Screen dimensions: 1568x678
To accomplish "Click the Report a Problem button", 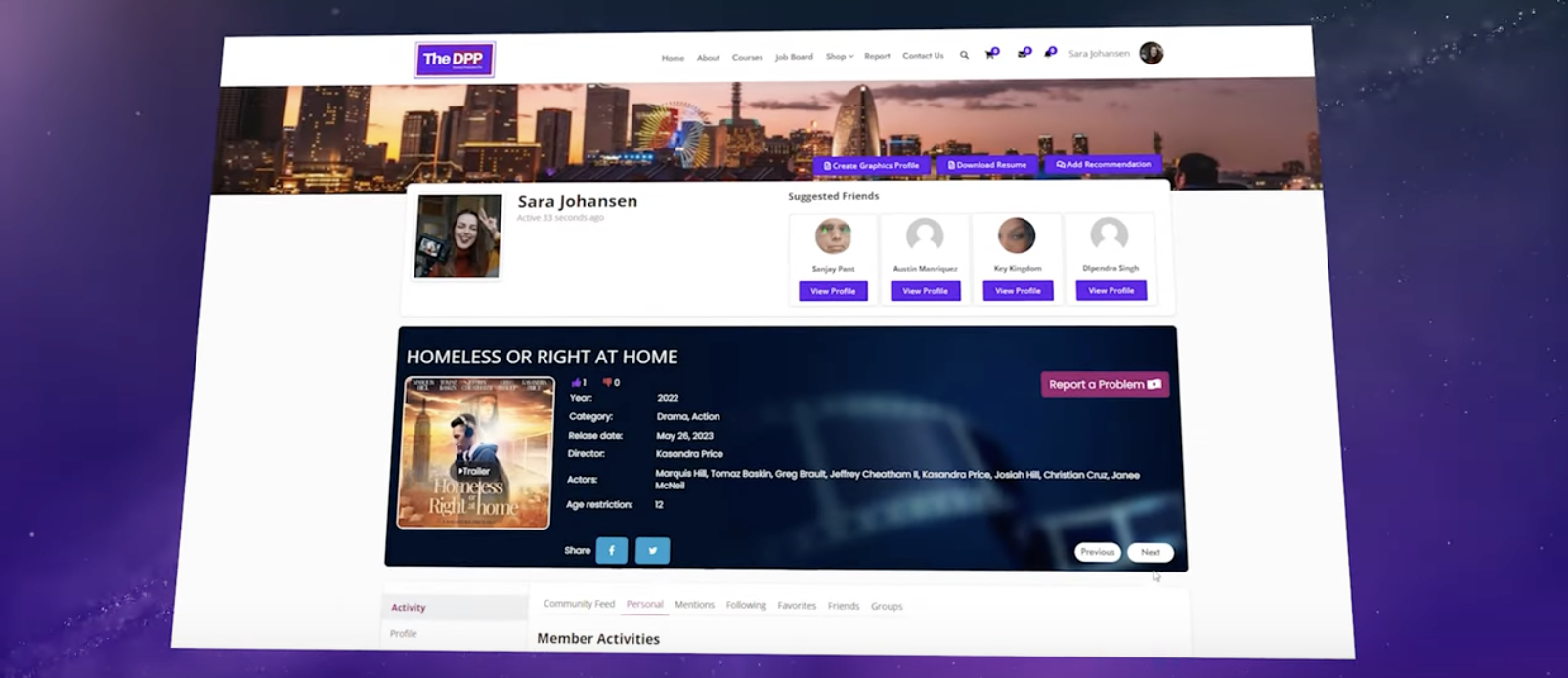I will [1104, 384].
